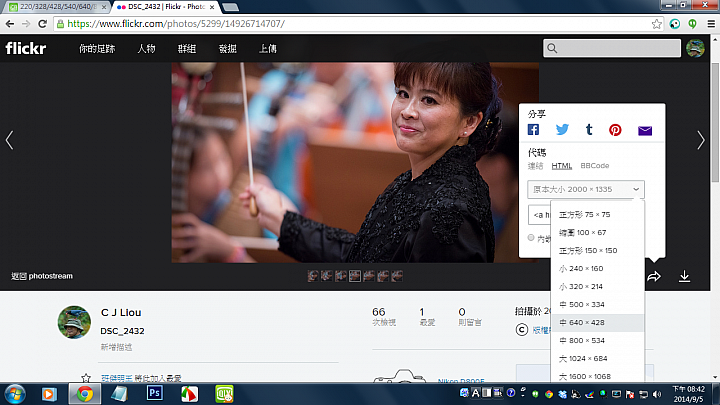Go to the previous photo arrow

click(x=9, y=140)
